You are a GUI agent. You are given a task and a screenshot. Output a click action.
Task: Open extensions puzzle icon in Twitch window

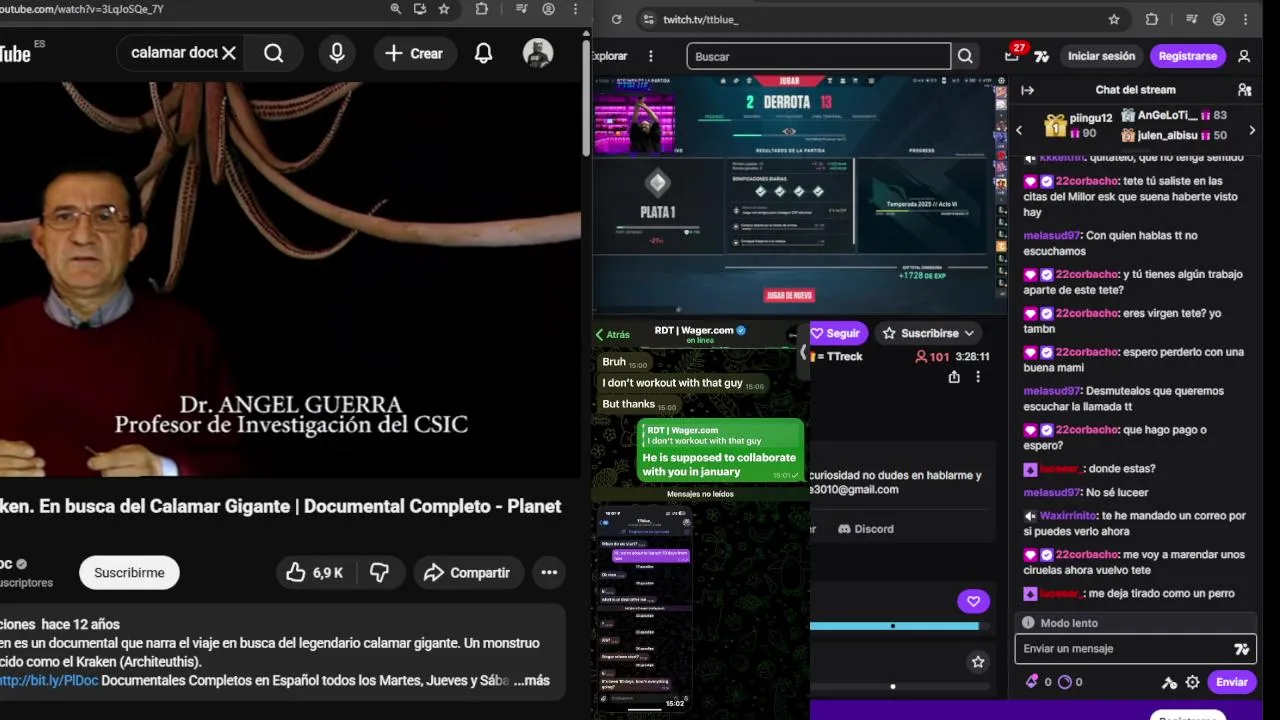tap(1152, 19)
